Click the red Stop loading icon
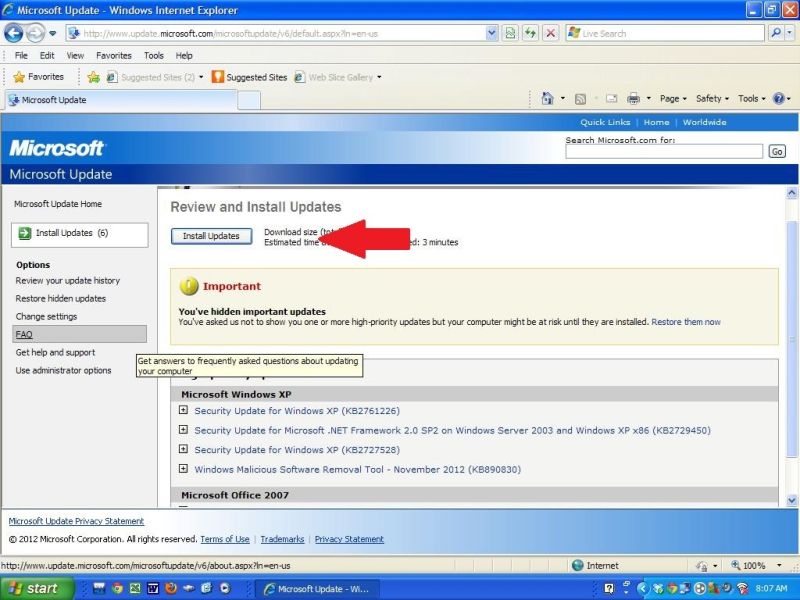 tap(551, 34)
